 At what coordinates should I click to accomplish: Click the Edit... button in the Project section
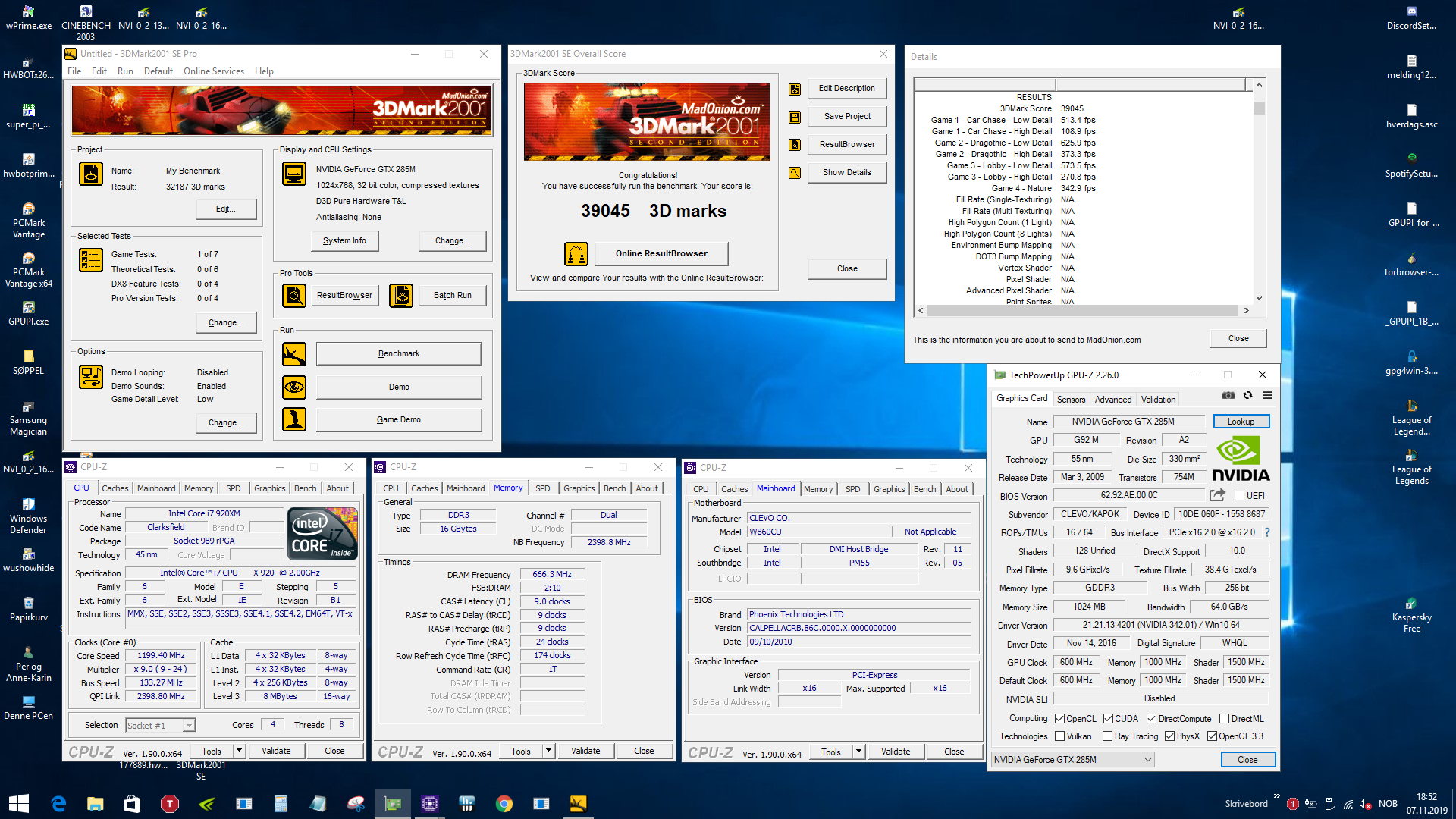[x=226, y=209]
